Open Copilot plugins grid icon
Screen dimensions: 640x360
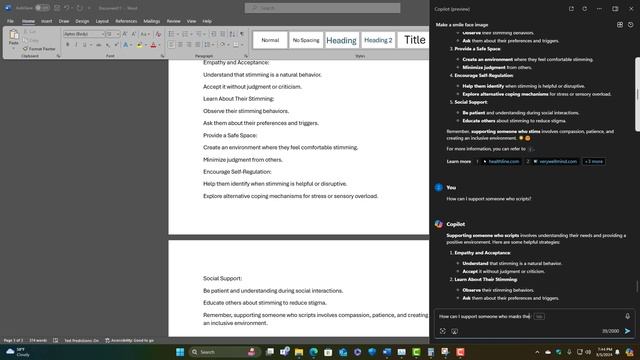click(620, 25)
